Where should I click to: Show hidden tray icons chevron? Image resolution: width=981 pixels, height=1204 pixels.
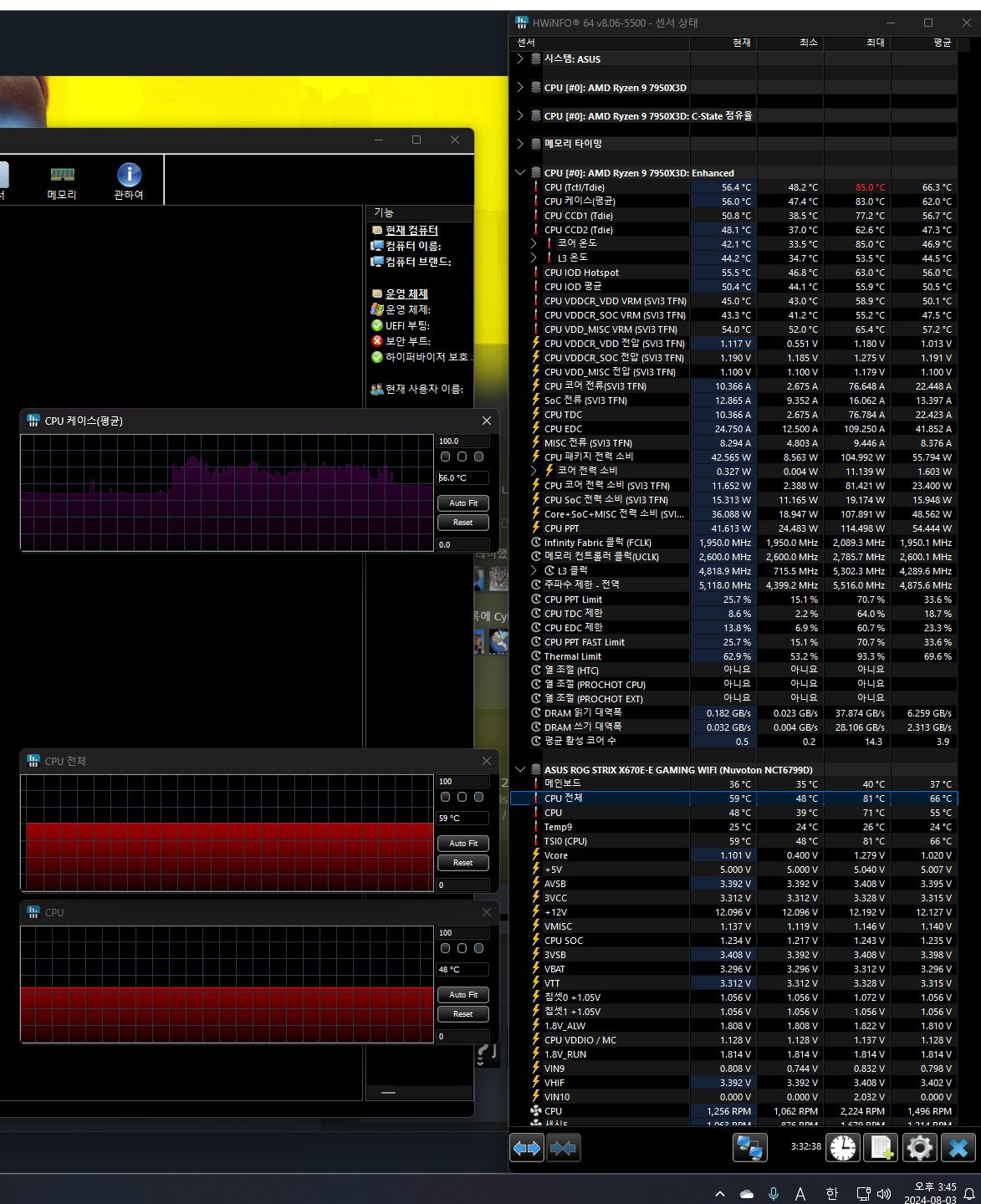click(x=720, y=1194)
